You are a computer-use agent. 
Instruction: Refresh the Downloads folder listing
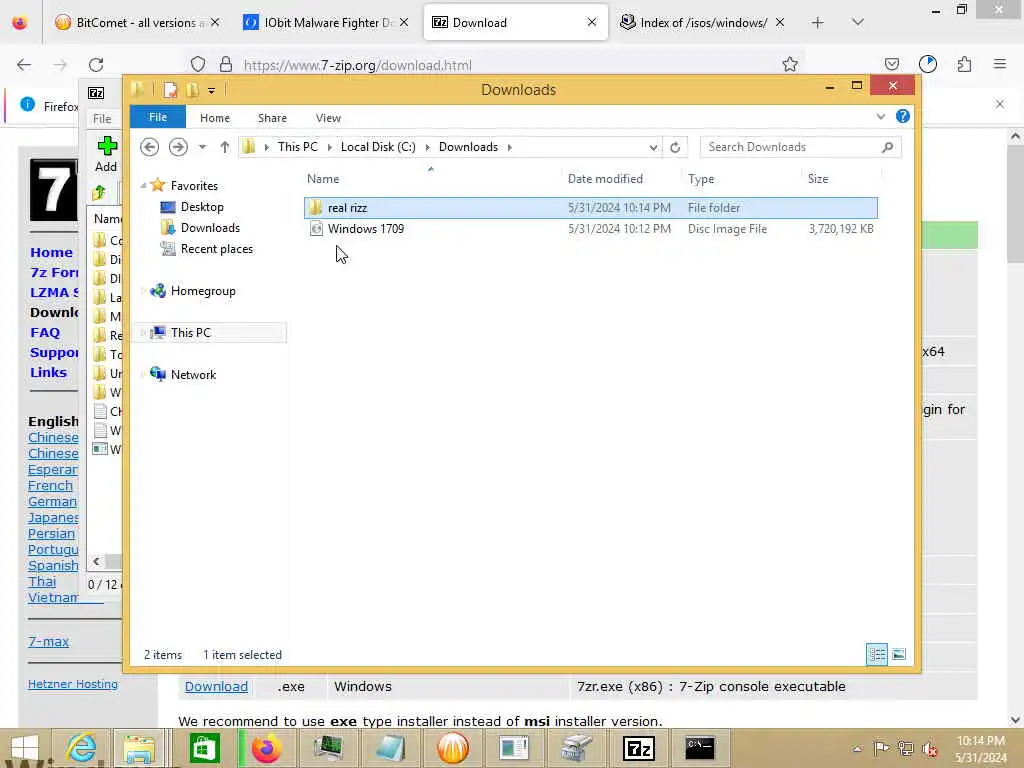pos(675,147)
